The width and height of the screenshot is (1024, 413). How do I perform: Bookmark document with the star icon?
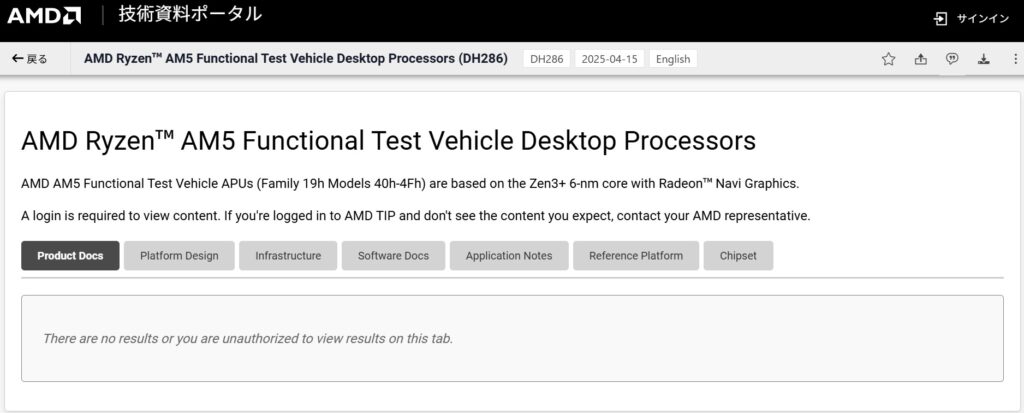pos(888,59)
